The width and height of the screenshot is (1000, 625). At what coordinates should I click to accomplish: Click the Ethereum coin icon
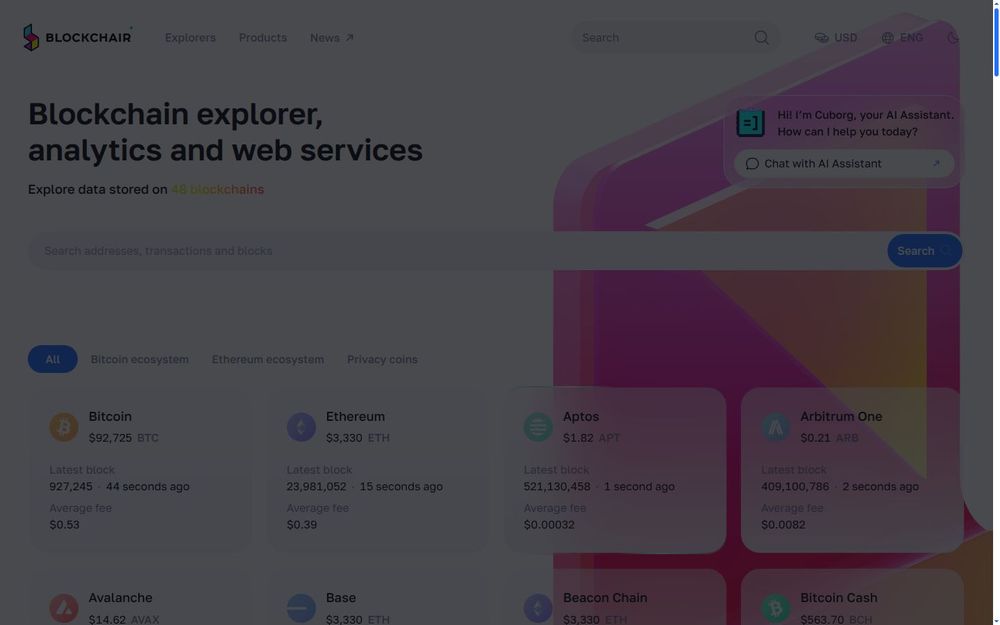[301, 427]
